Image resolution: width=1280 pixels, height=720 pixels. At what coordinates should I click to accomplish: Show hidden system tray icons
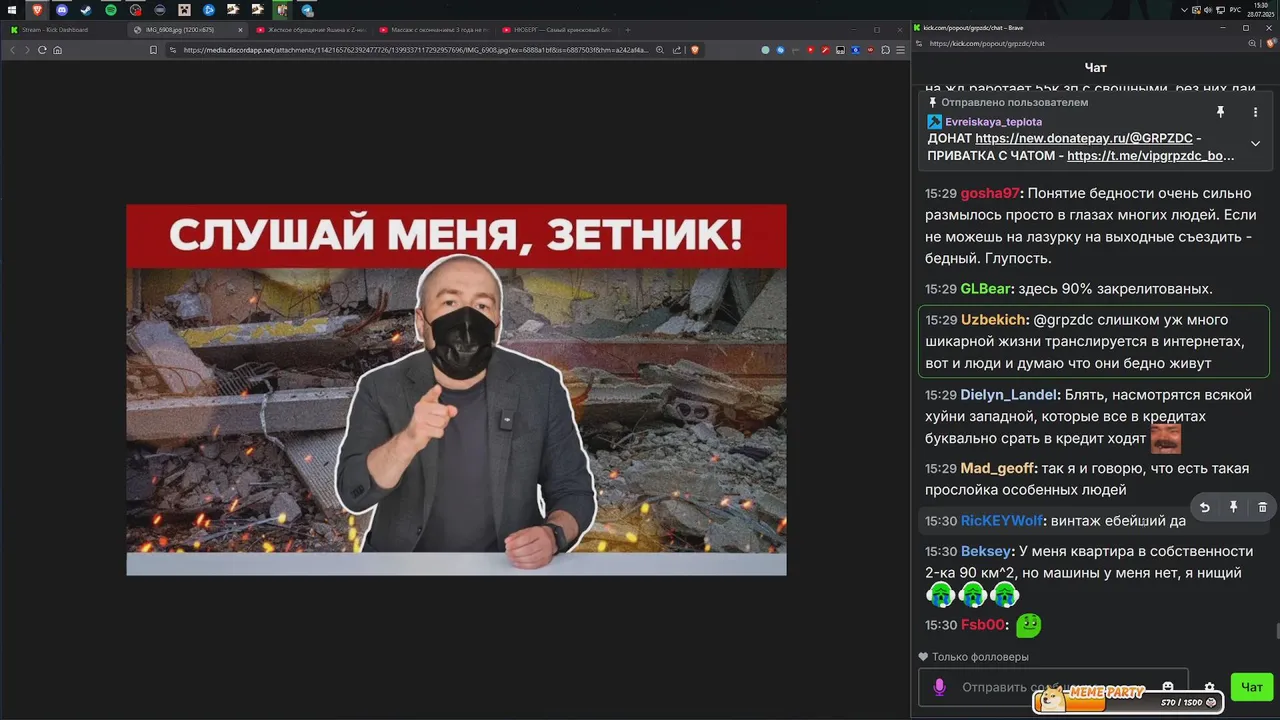coord(1184,10)
